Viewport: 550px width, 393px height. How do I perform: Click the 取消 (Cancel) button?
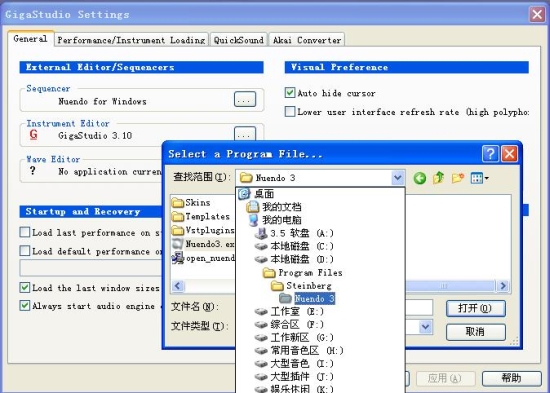(x=476, y=332)
